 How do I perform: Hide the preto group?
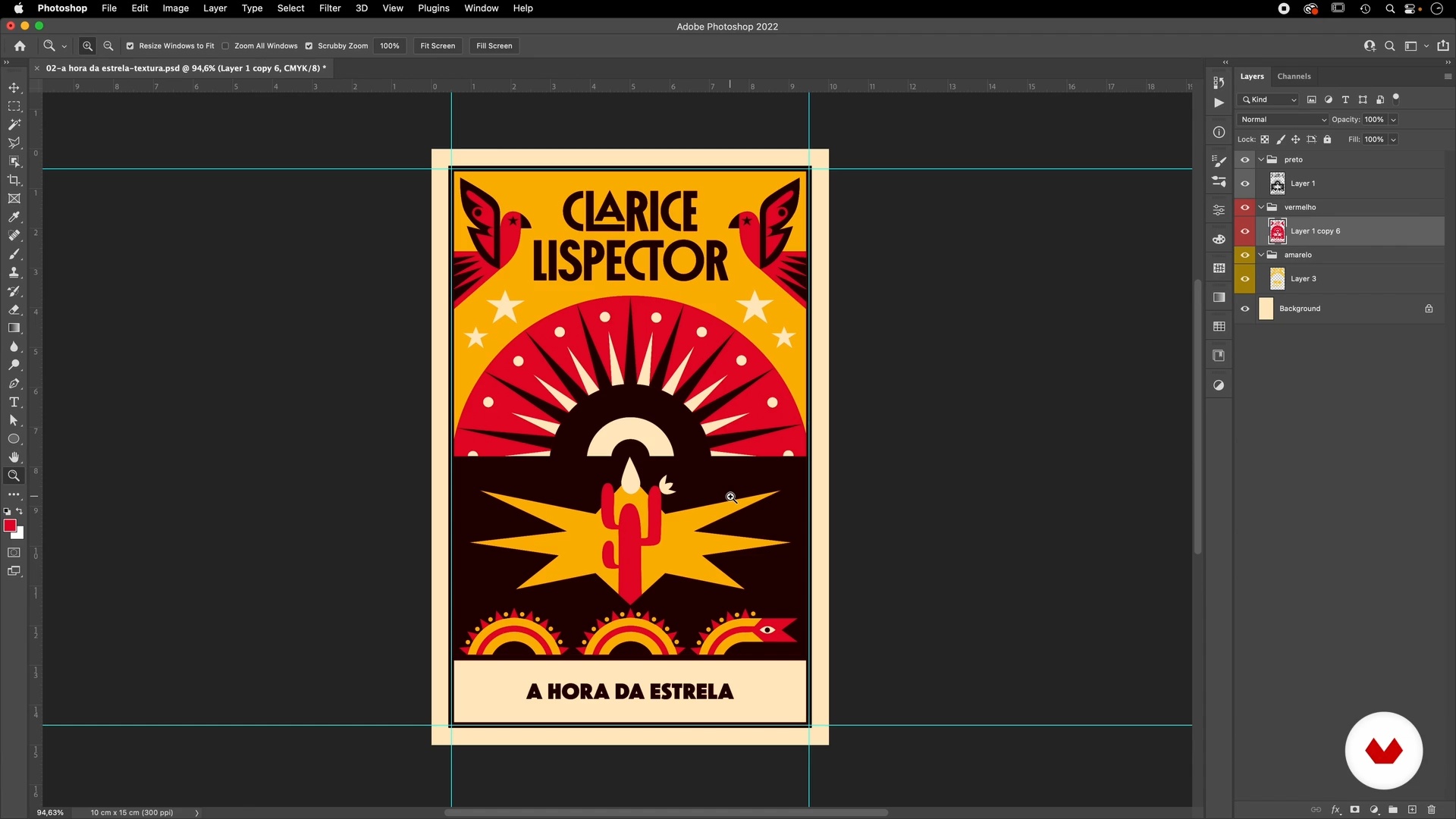1244,160
